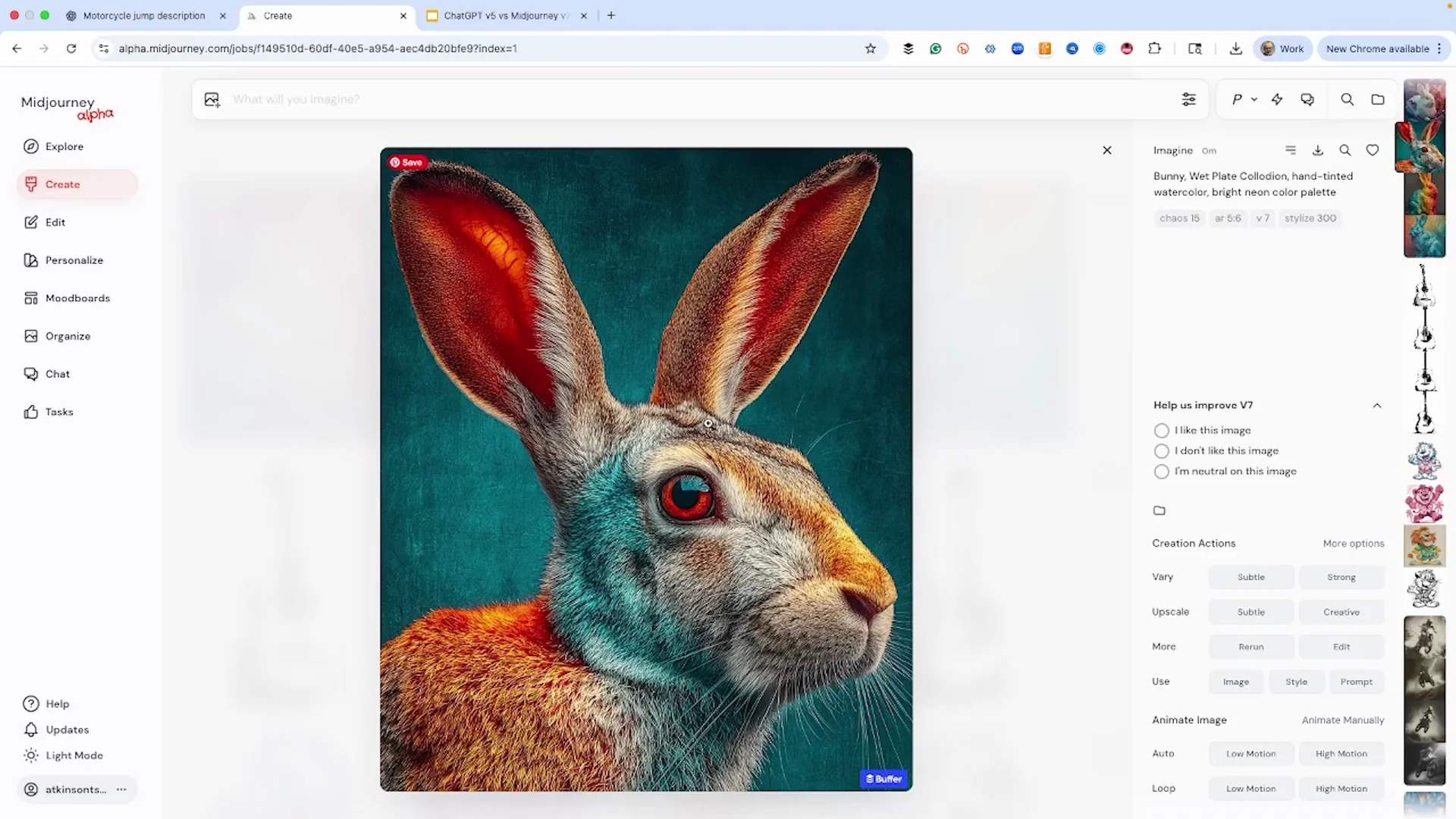Click the "Animate Manually" link
Viewport: 1456px width, 819px height.
(1343, 720)
